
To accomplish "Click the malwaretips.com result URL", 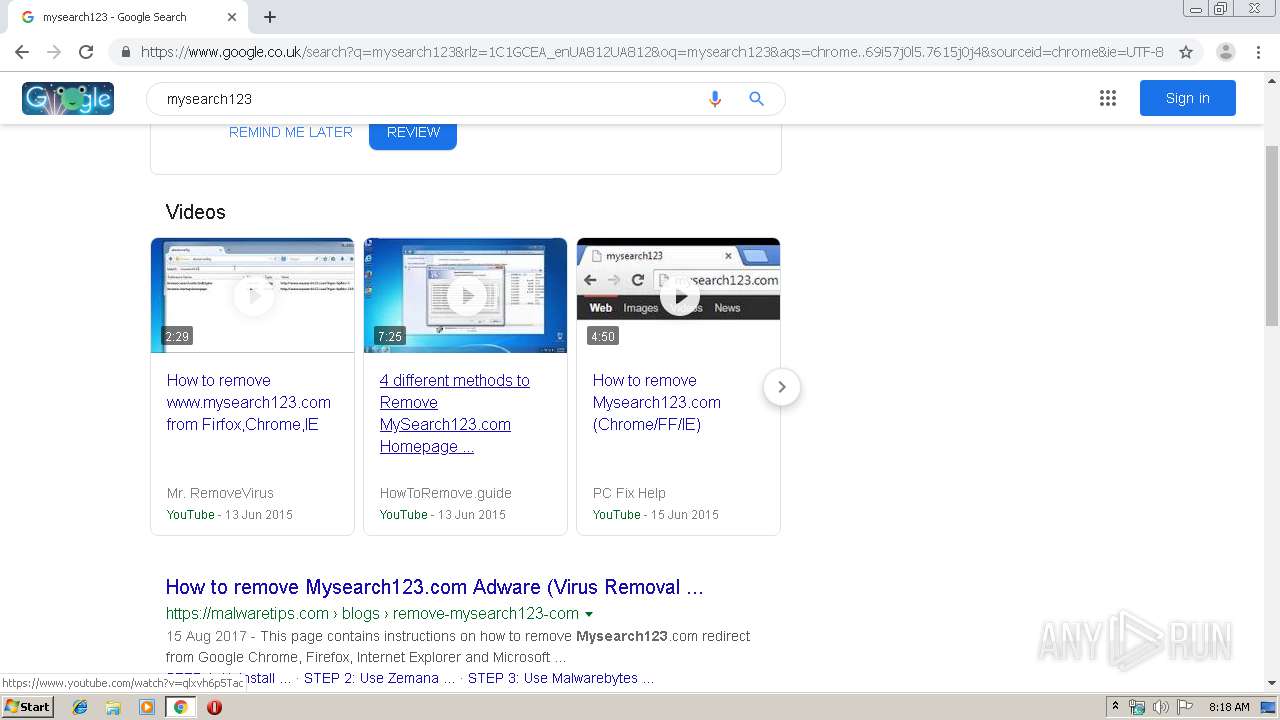I will [372, 613].
